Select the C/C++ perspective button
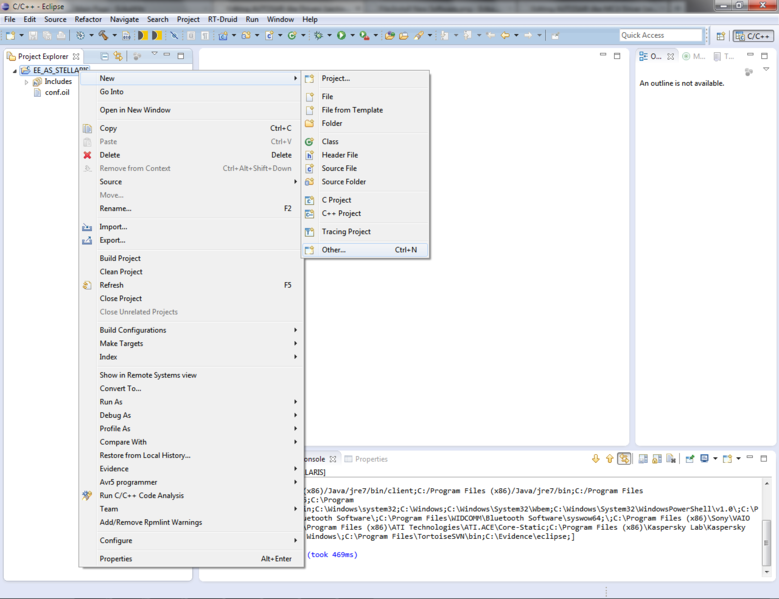Screen dimensions: 779x599 pyautogui.click(x=753, y=36)
